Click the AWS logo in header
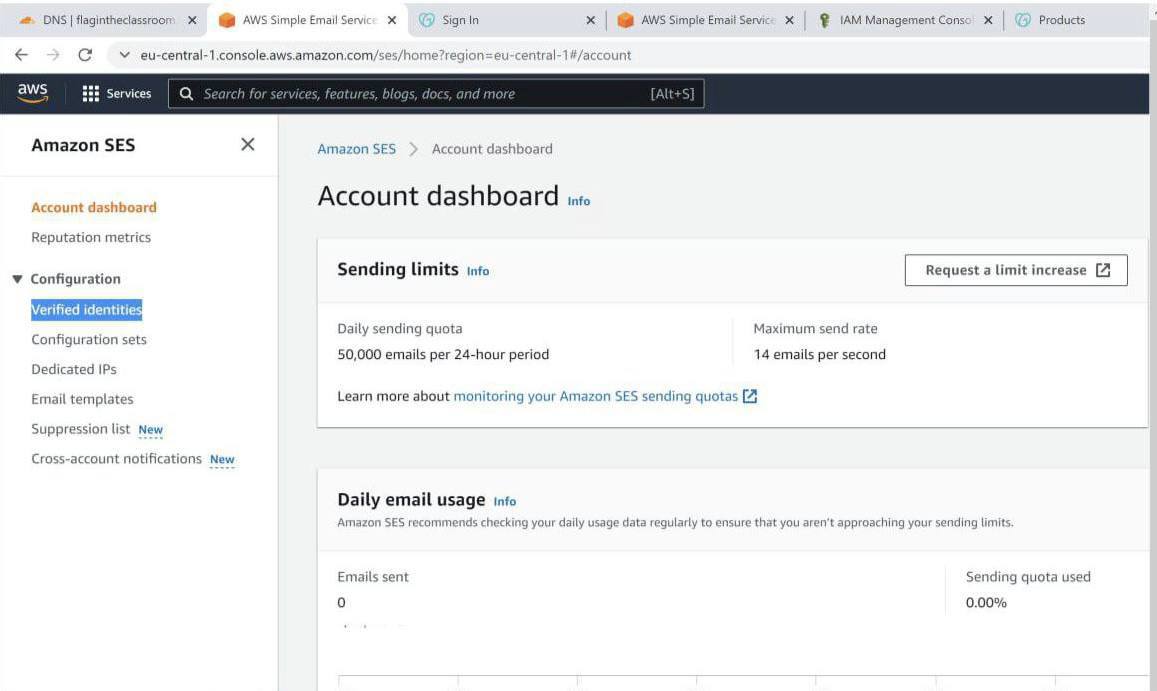 click(x=32, y=93)
